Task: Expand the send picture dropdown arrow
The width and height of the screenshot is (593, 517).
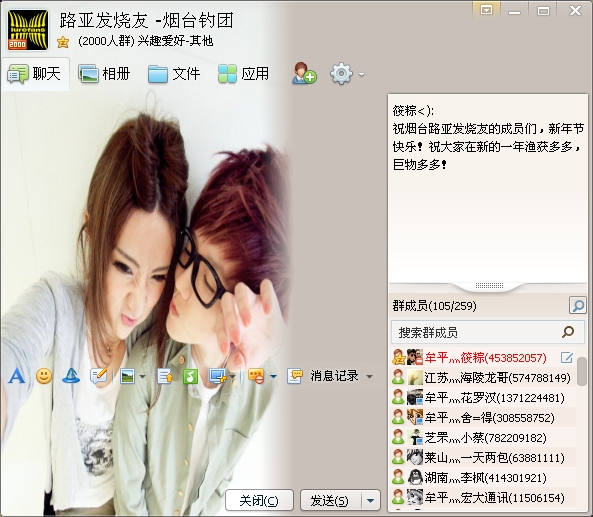Action: [x=143, y=376]
